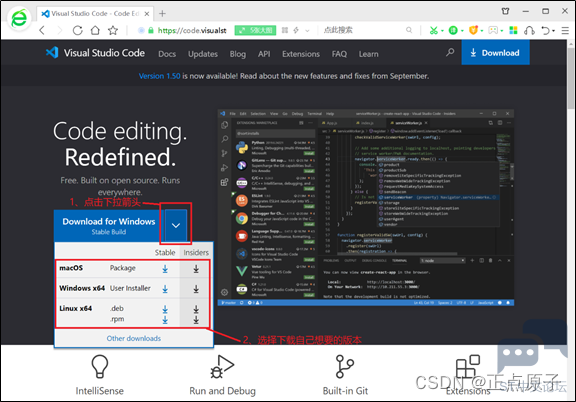The width and height of the screenshot is (576, 402).
Task: Open the API menu item
Action: pos(264,54)
